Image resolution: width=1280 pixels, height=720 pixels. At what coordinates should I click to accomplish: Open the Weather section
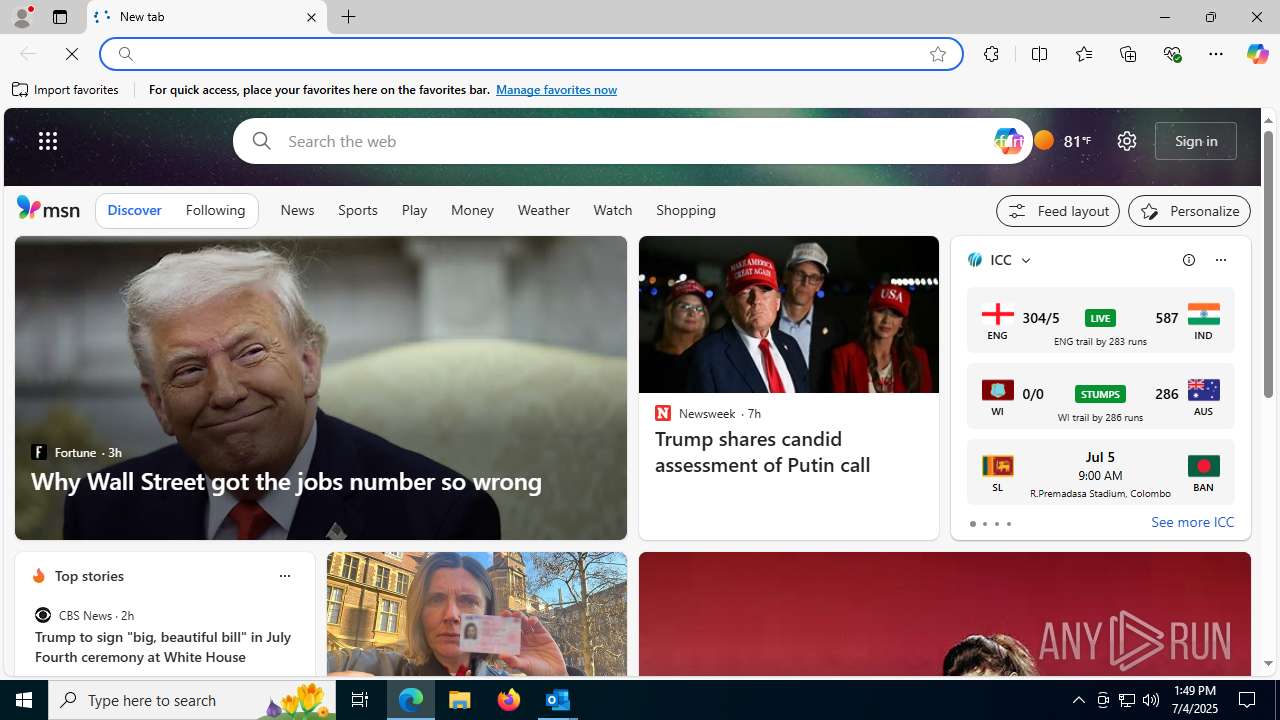(543, 210)
